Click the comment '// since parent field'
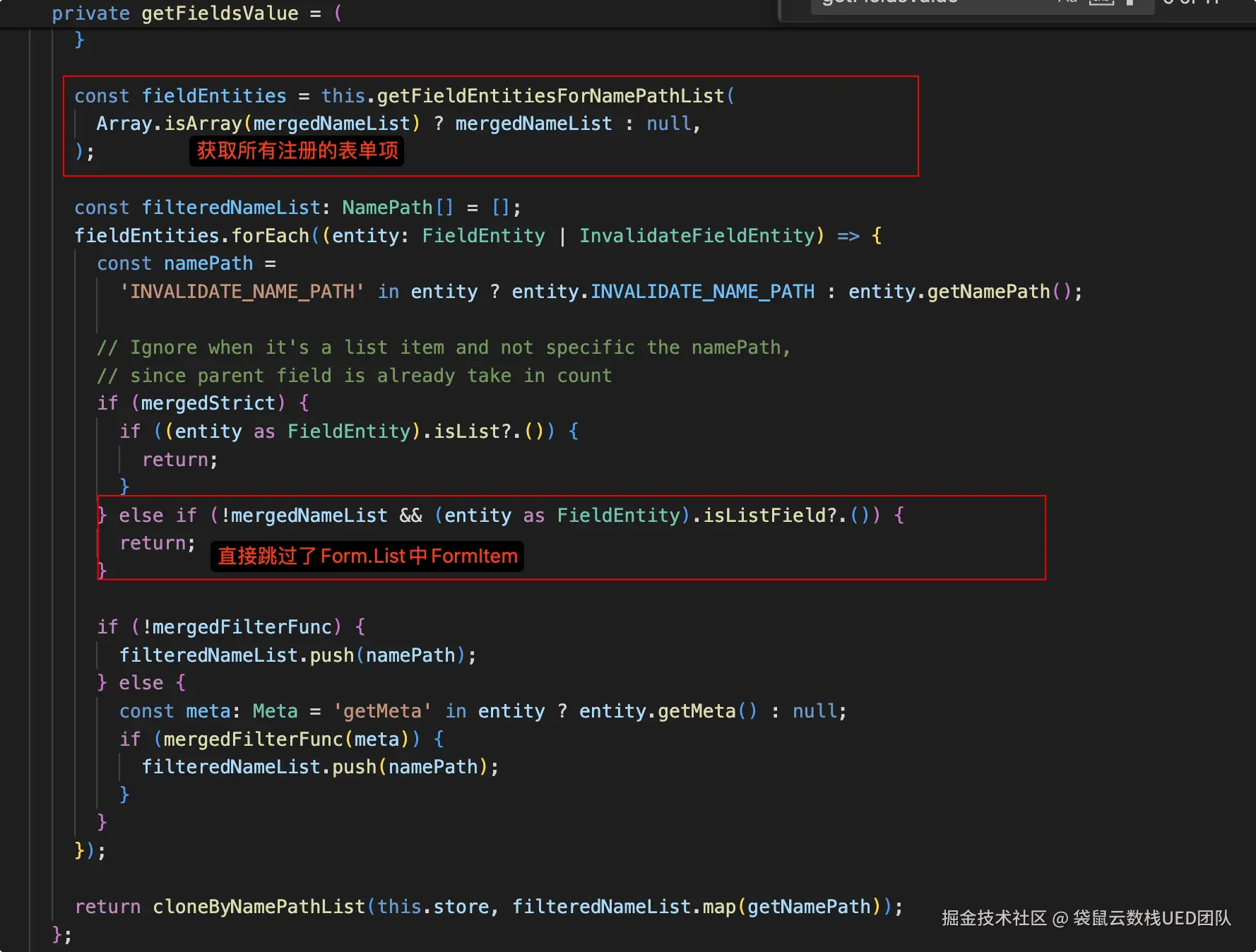The height and width of the screenshot is (952, 1256). (354, 376)
